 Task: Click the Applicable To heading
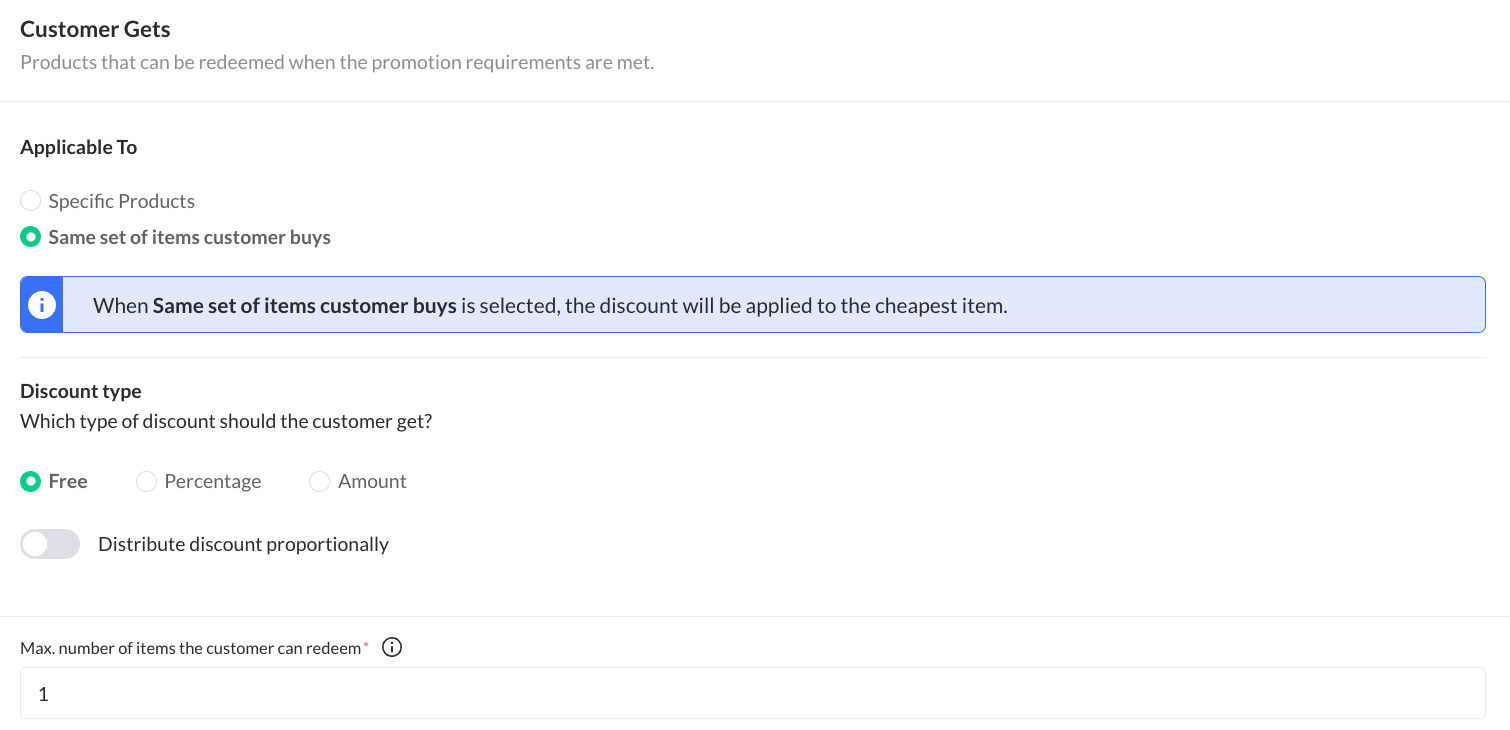(x=79, y=147)
